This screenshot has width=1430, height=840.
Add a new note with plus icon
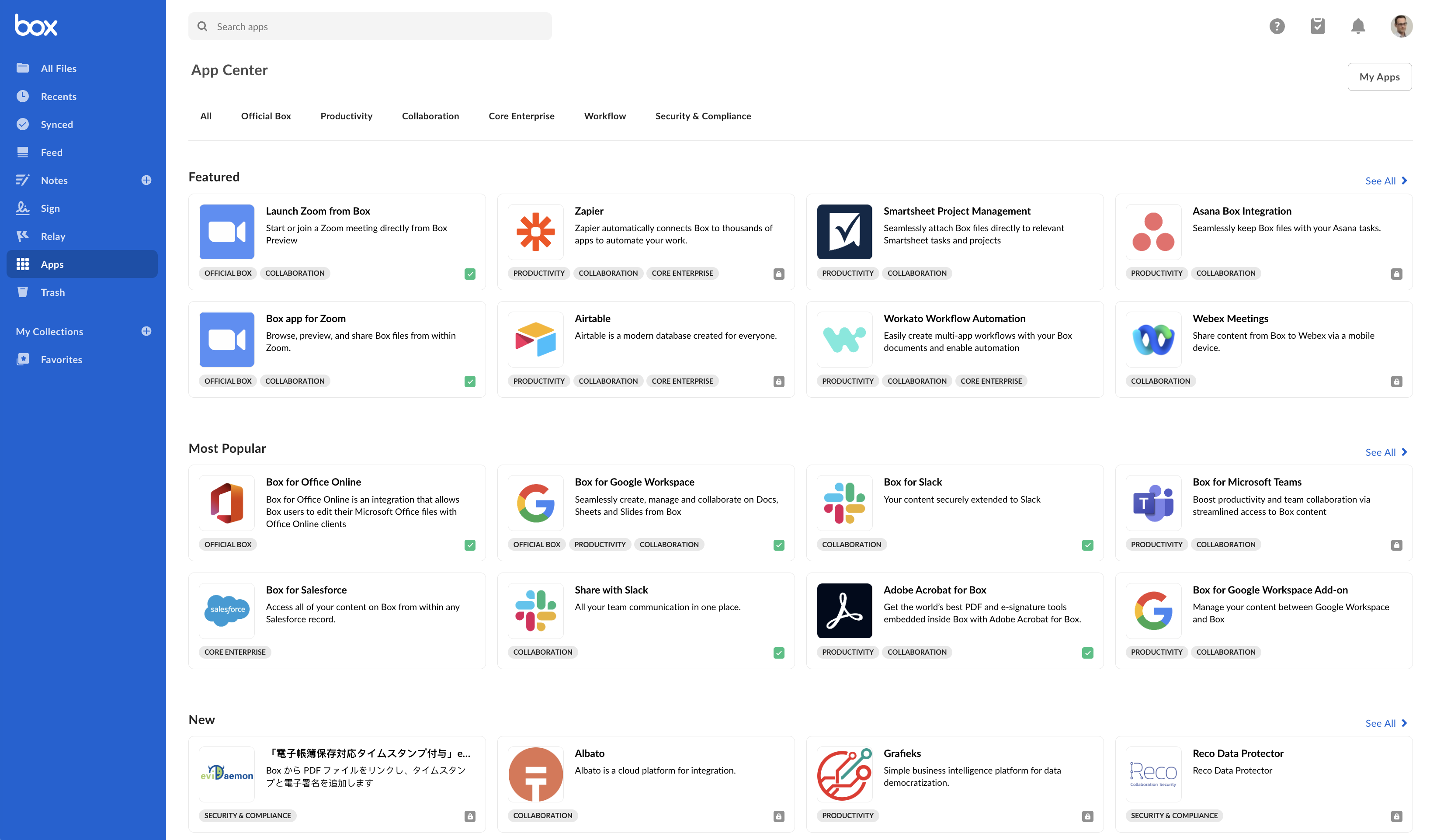pyautogui.click(x=146, y=180)
